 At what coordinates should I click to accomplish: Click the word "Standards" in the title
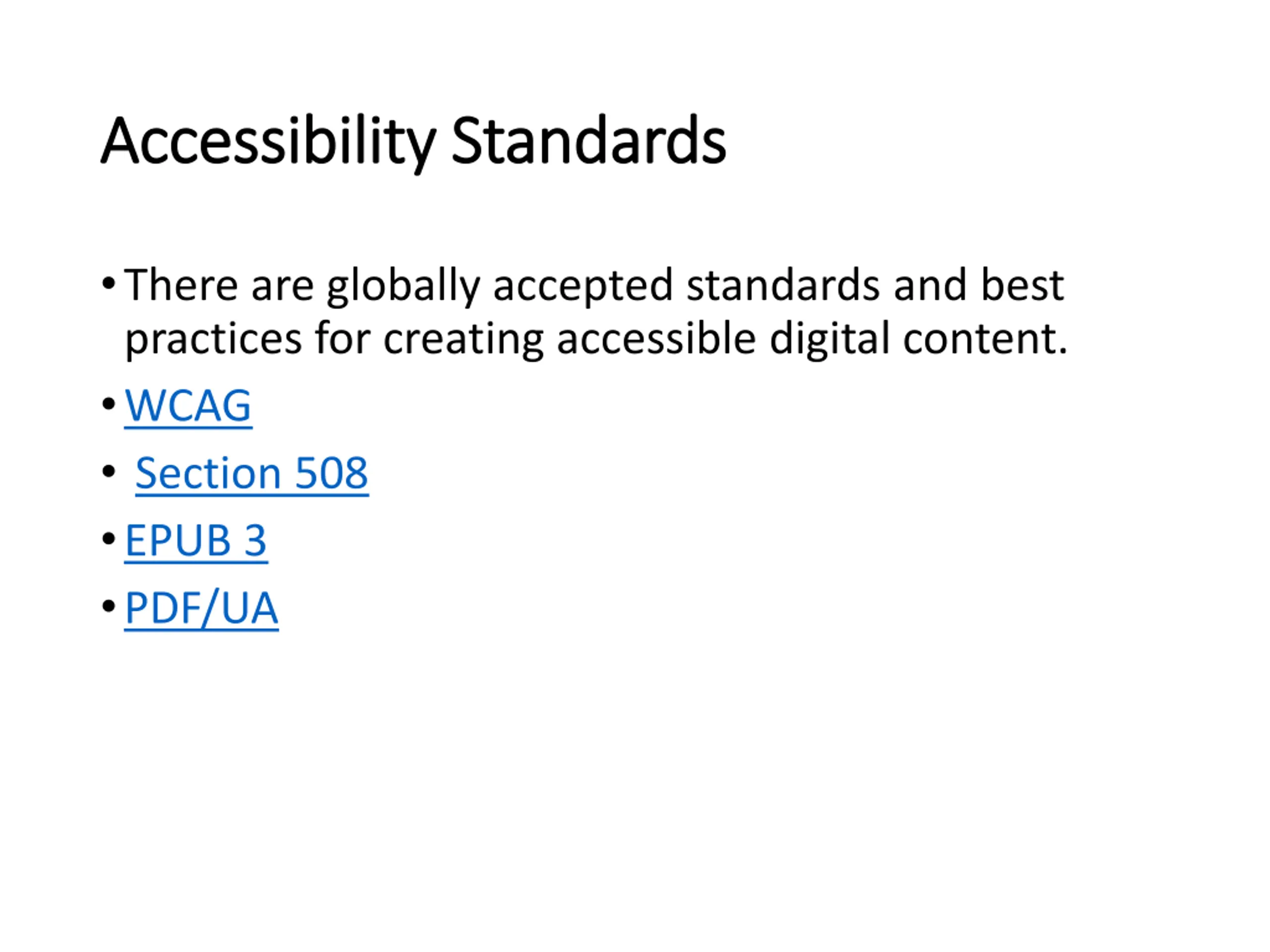click(x=588, y=141)
